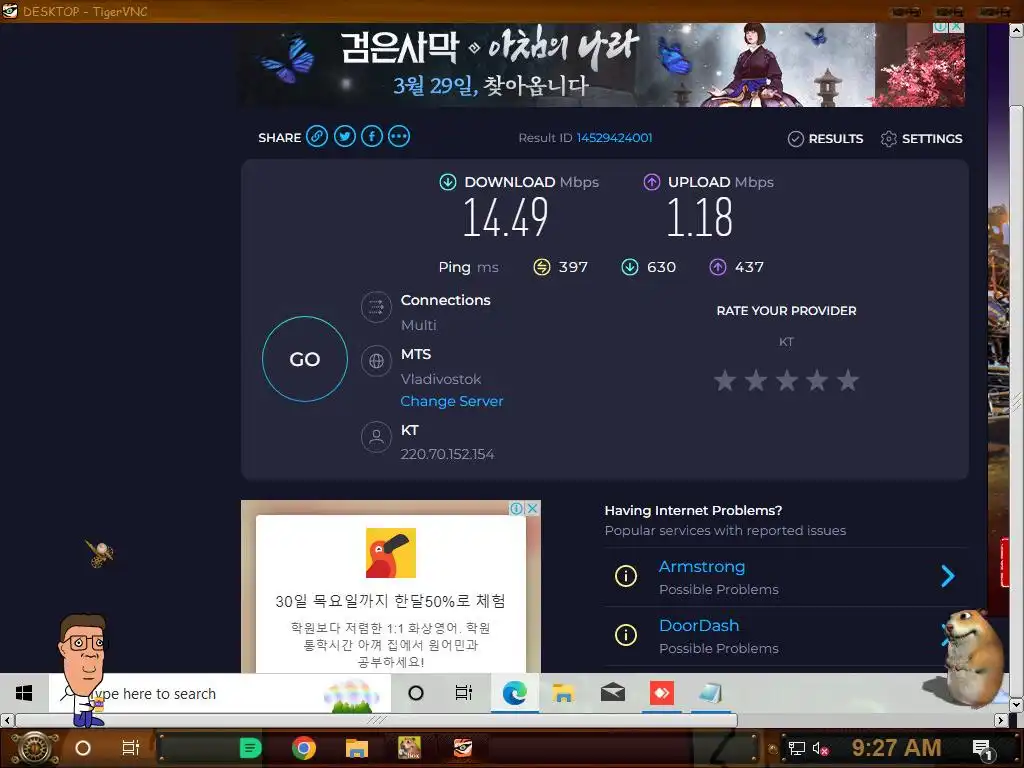The height and width of the screenshot is (768, 1024).
Task: Open the steampunk Start button on host taskbar
Action: click(x=34, y=748)
